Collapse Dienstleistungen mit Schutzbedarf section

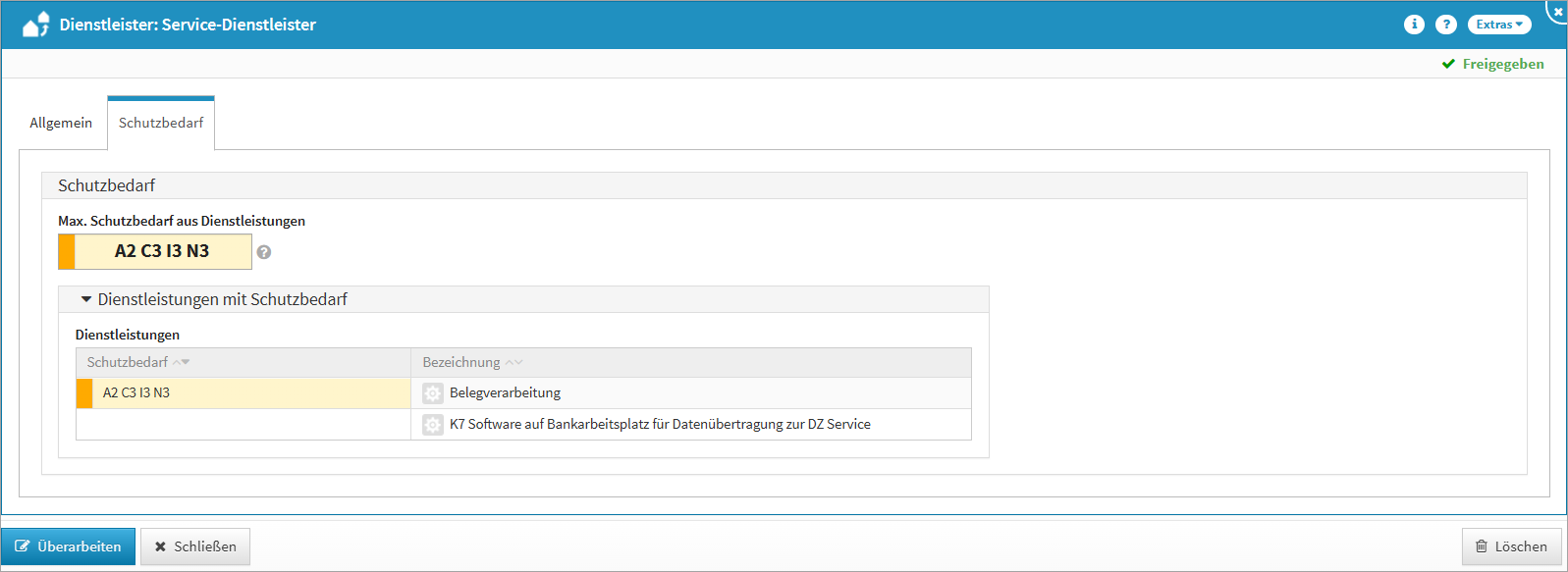pyautogui.click(x=86, y=299)
